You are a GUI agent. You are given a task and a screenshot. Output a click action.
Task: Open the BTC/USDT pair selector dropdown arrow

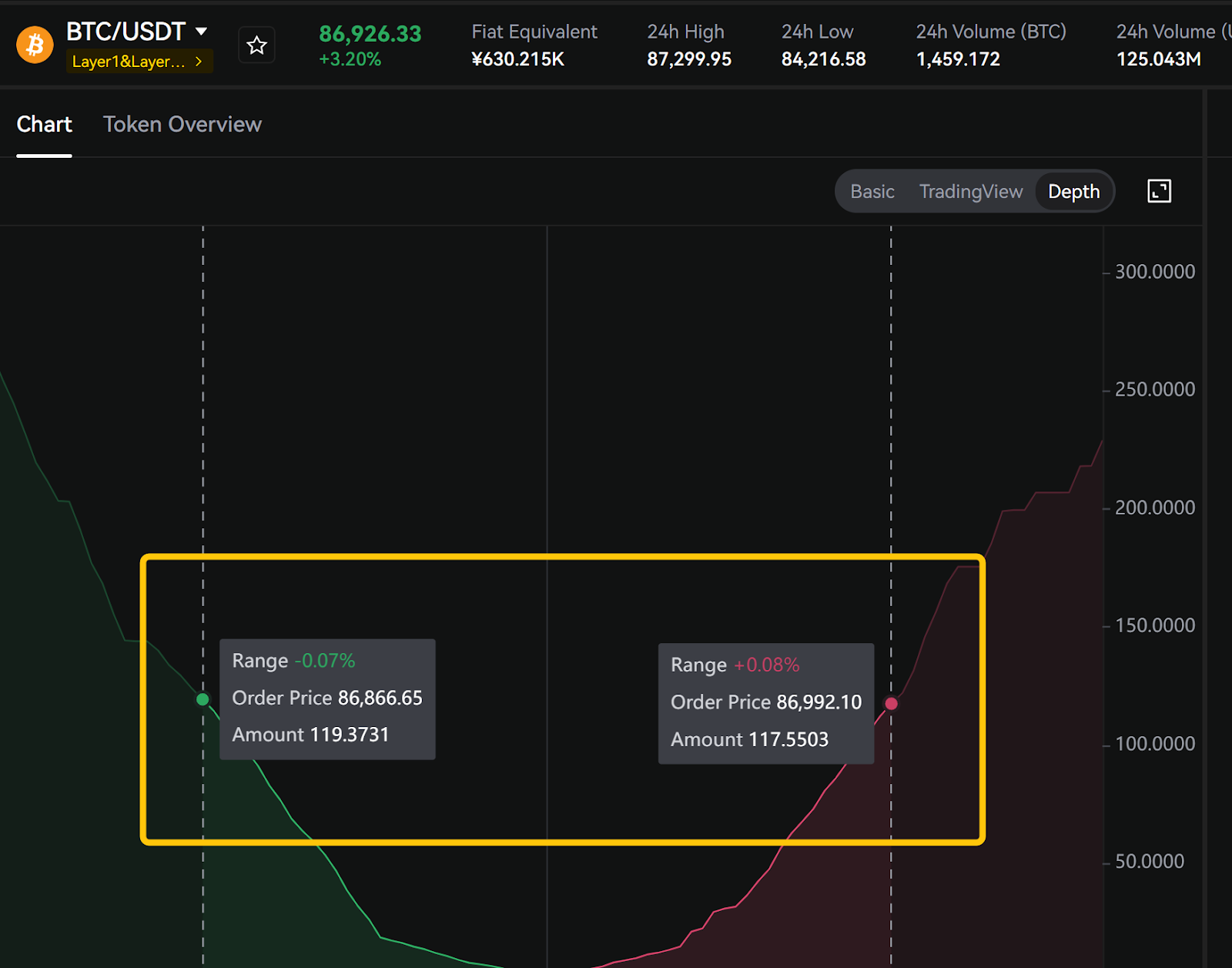[202, 32]
